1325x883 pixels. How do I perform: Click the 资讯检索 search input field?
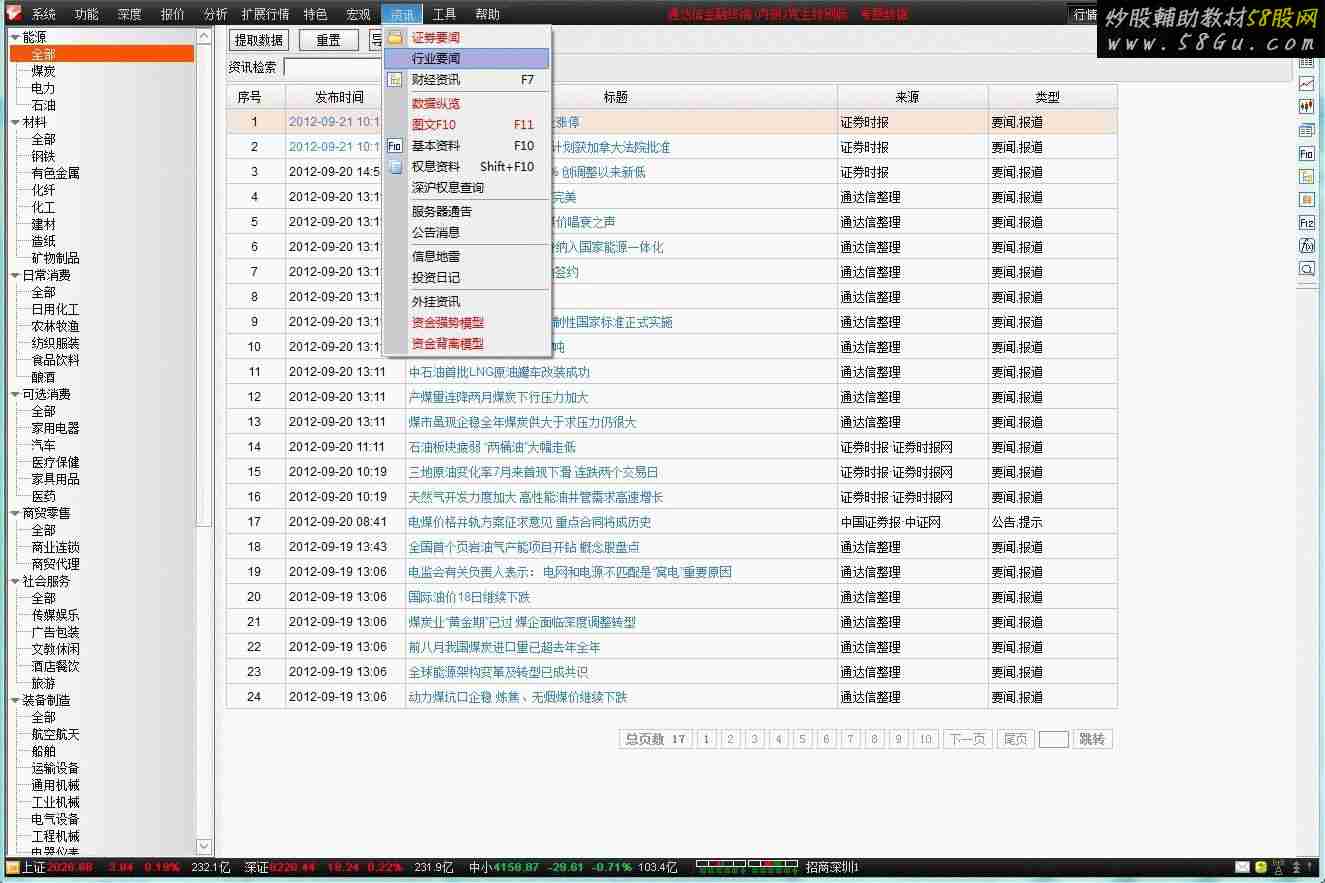pyautogui.click(x=334, y=67)
